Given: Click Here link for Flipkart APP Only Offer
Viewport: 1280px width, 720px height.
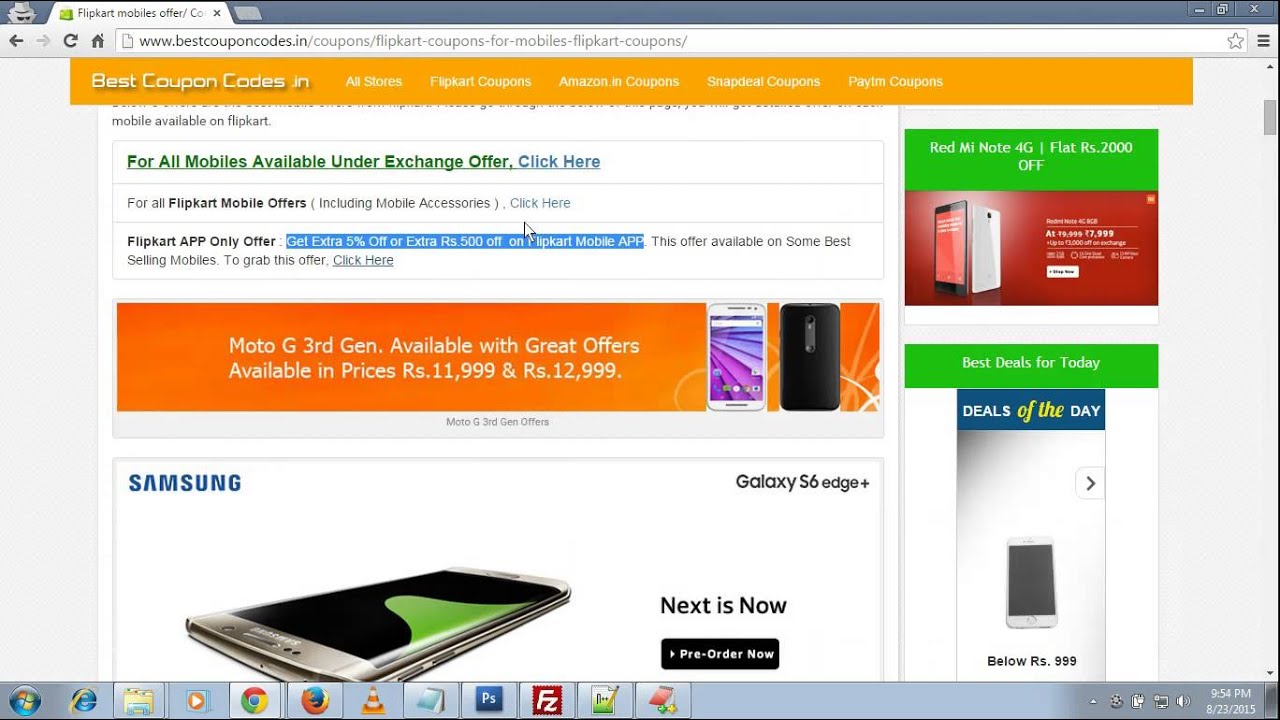Looking at the screenshot, I should 363,260.
